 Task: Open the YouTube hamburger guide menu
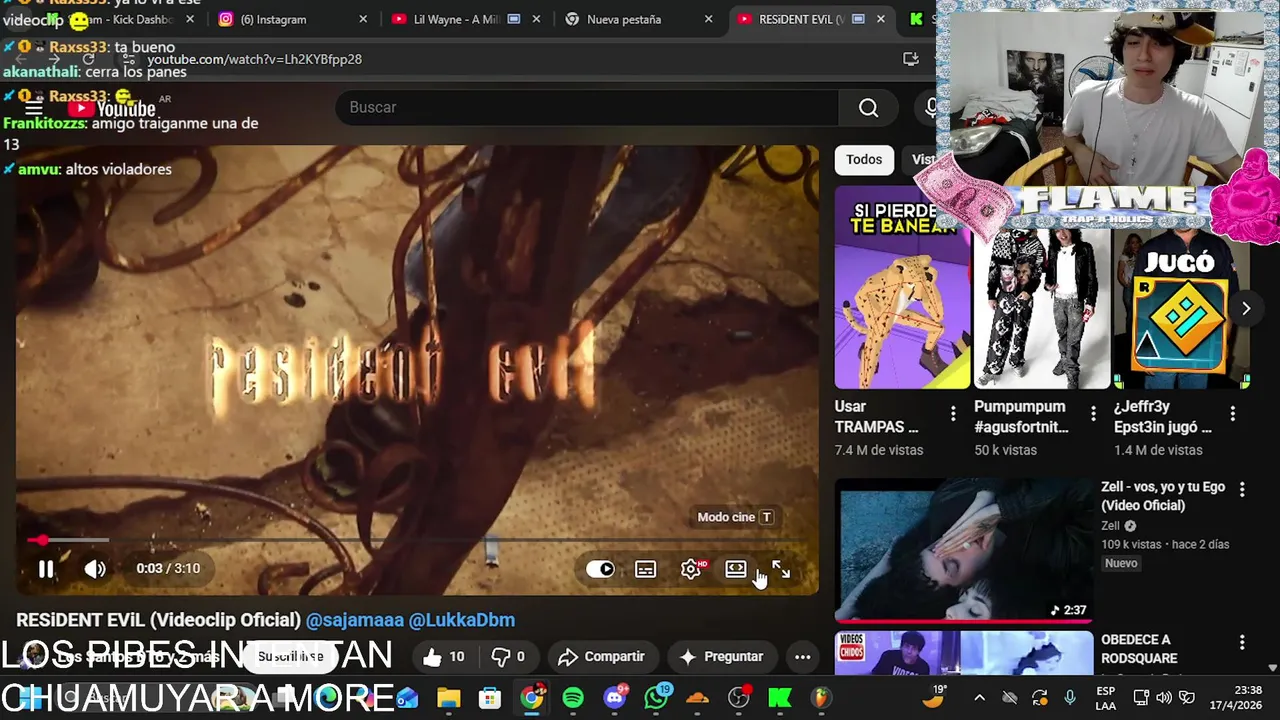point(34,108)
